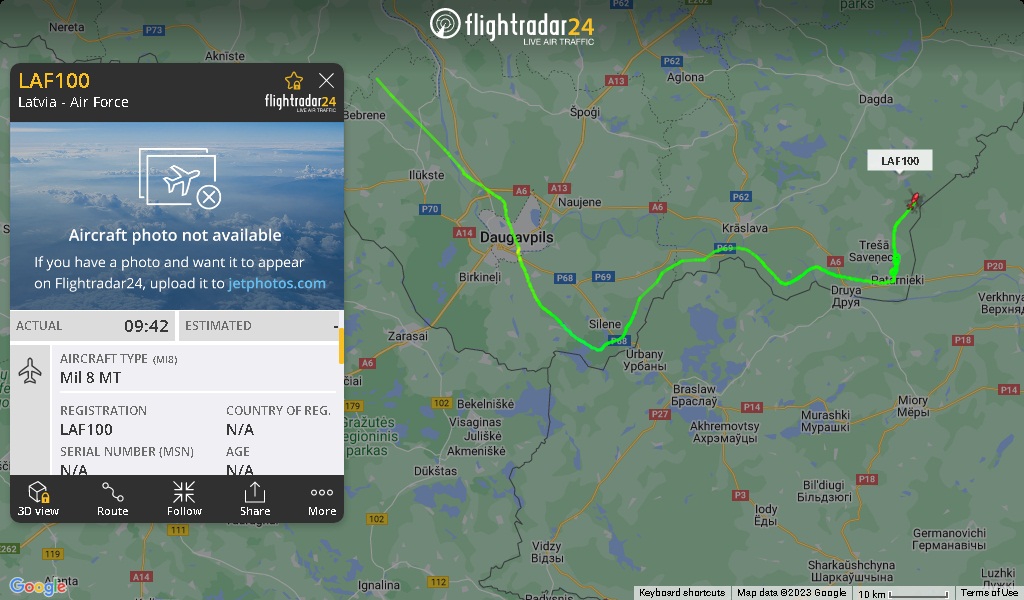Click the red helicopter icon on map

click(913, 200)
